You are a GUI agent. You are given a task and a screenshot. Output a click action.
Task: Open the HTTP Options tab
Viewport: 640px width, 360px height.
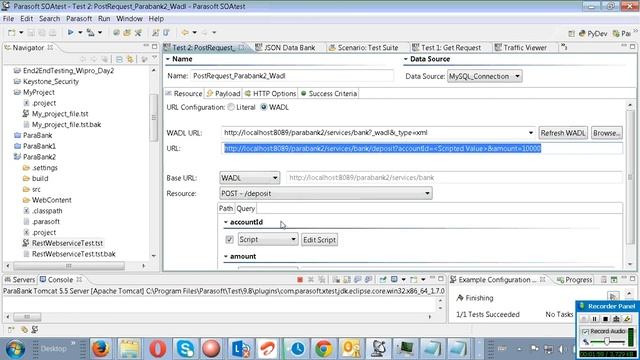tap(270, 94)
